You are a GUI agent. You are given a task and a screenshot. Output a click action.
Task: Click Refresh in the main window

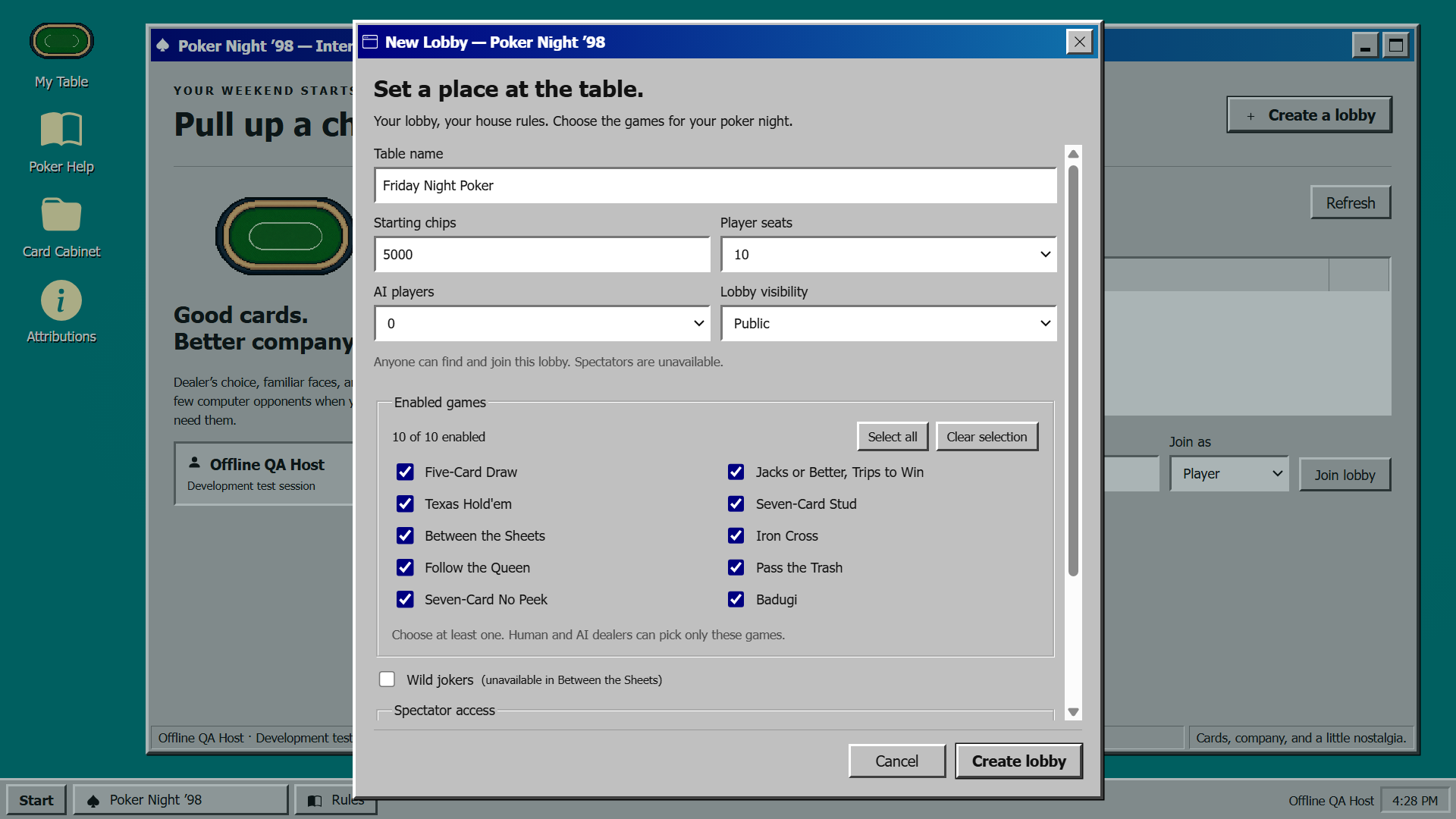(x=1351, y=203)
